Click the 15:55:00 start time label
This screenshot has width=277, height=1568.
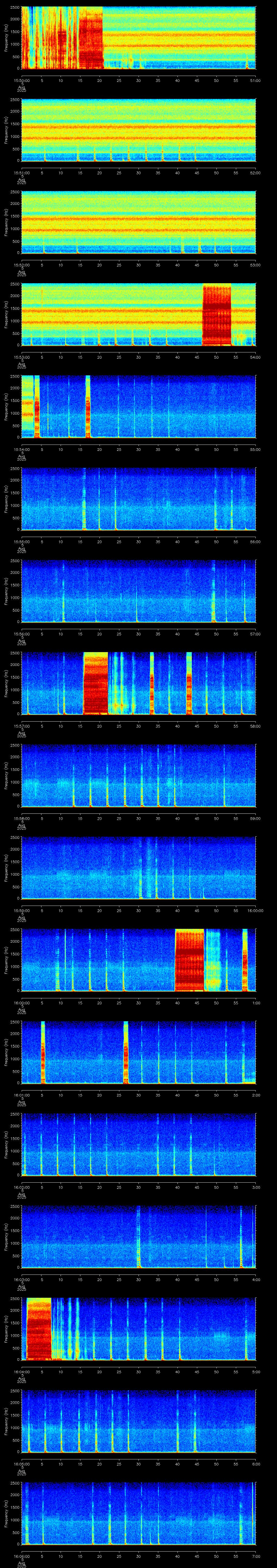(21, 542)
